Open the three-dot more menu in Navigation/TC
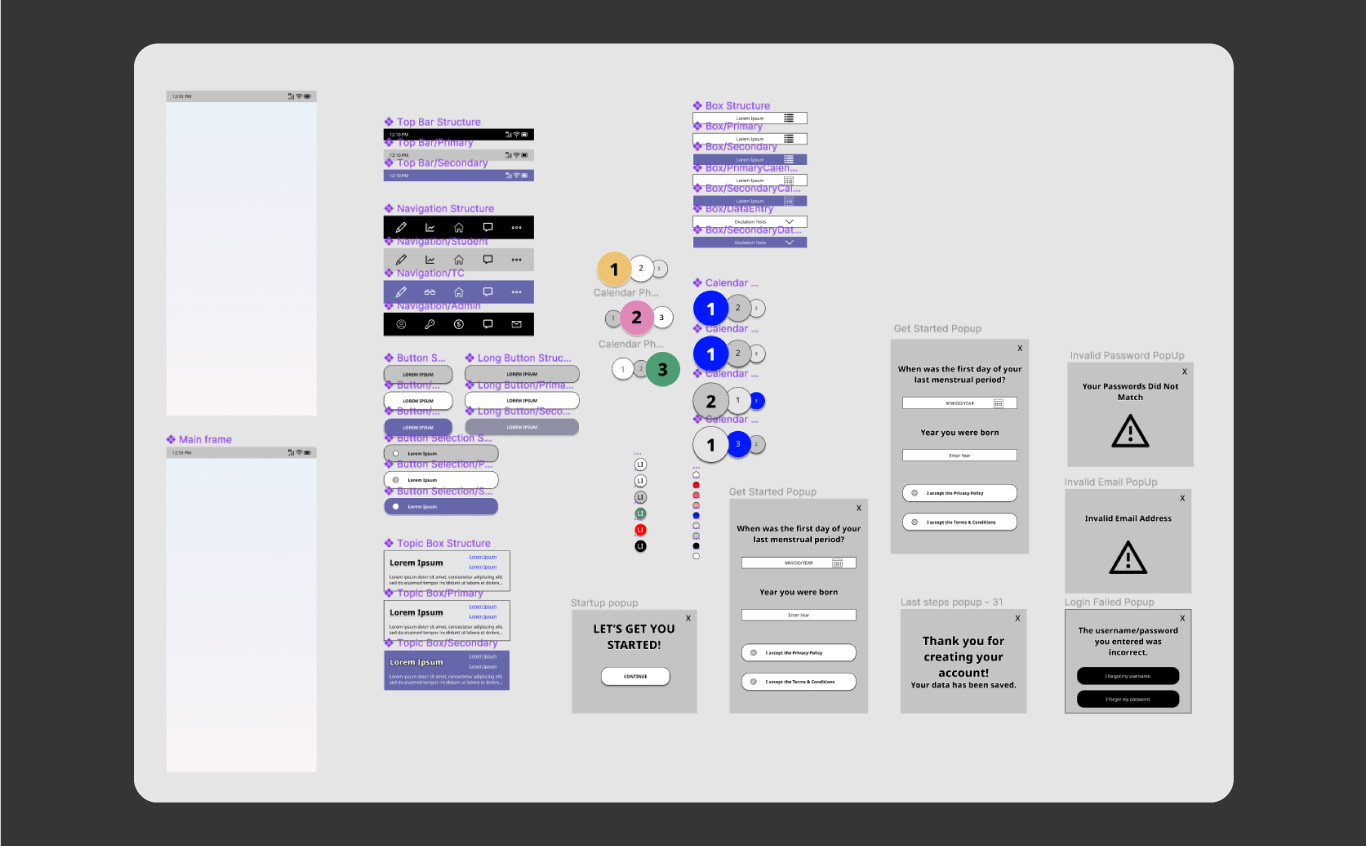 coord(517,292)
